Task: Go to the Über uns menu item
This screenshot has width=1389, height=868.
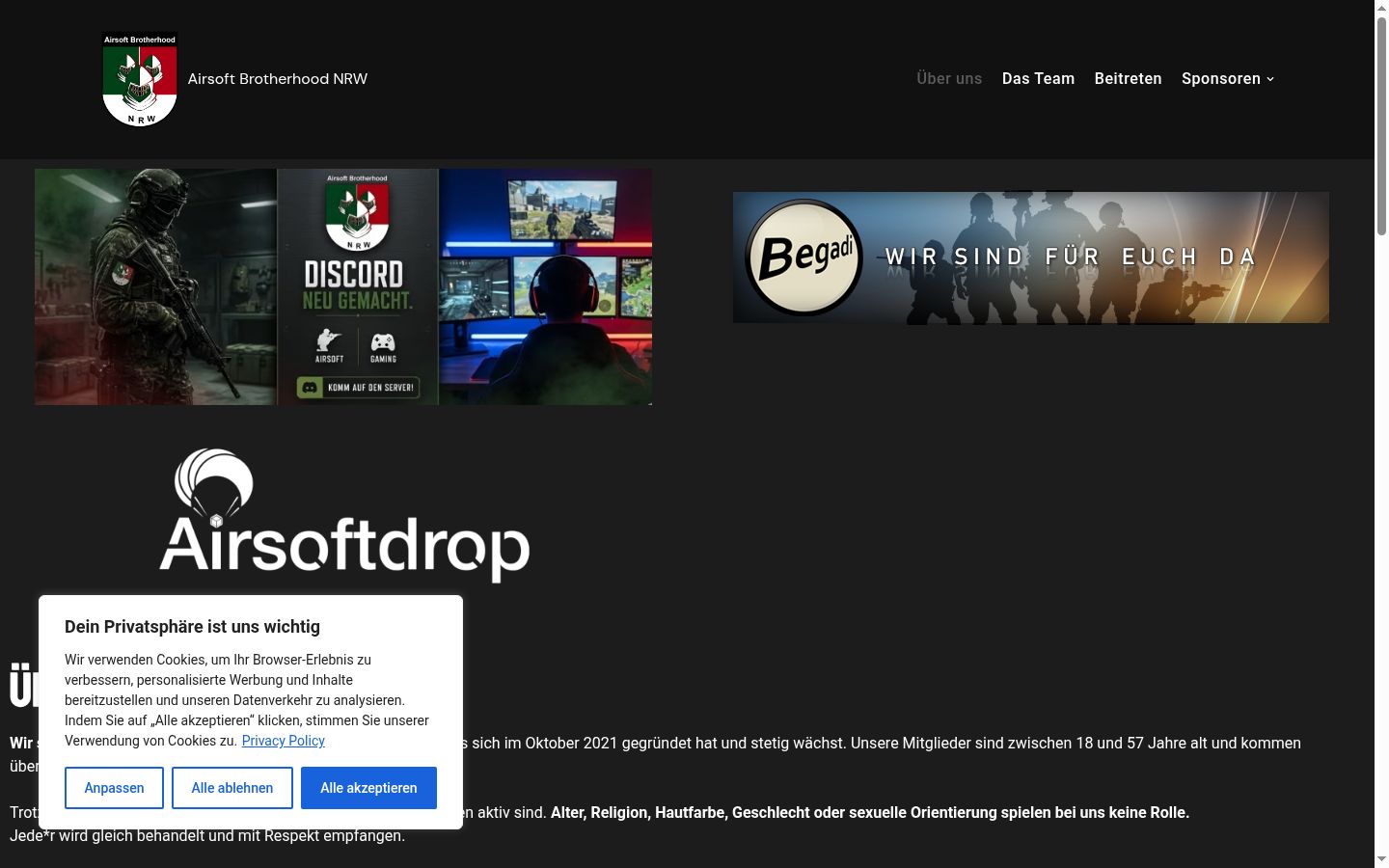Action: [x=949, y=79]
